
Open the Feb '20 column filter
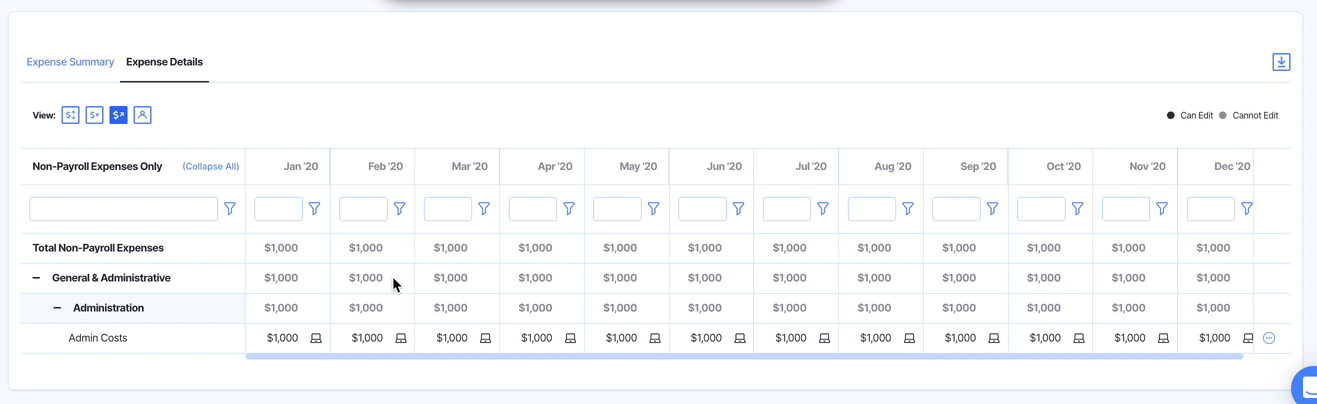coord(399,209)
